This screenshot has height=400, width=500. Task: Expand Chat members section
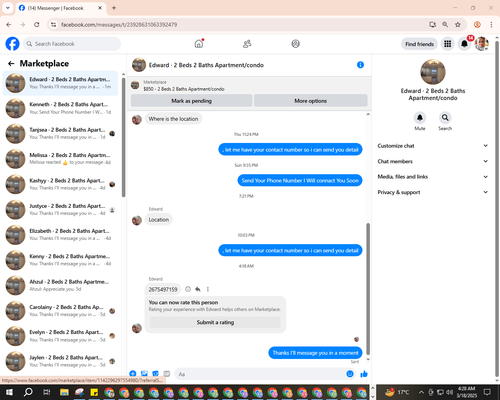coord(433,161)
